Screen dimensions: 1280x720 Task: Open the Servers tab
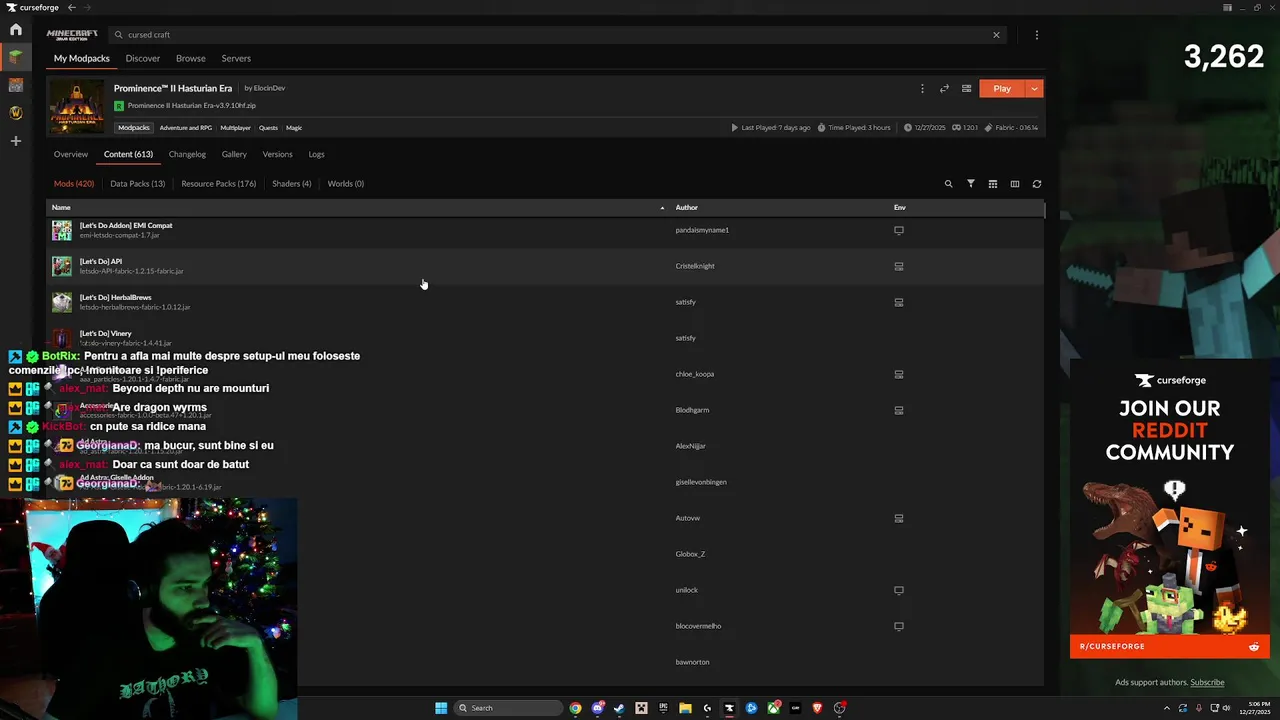[x=236, y=58]
